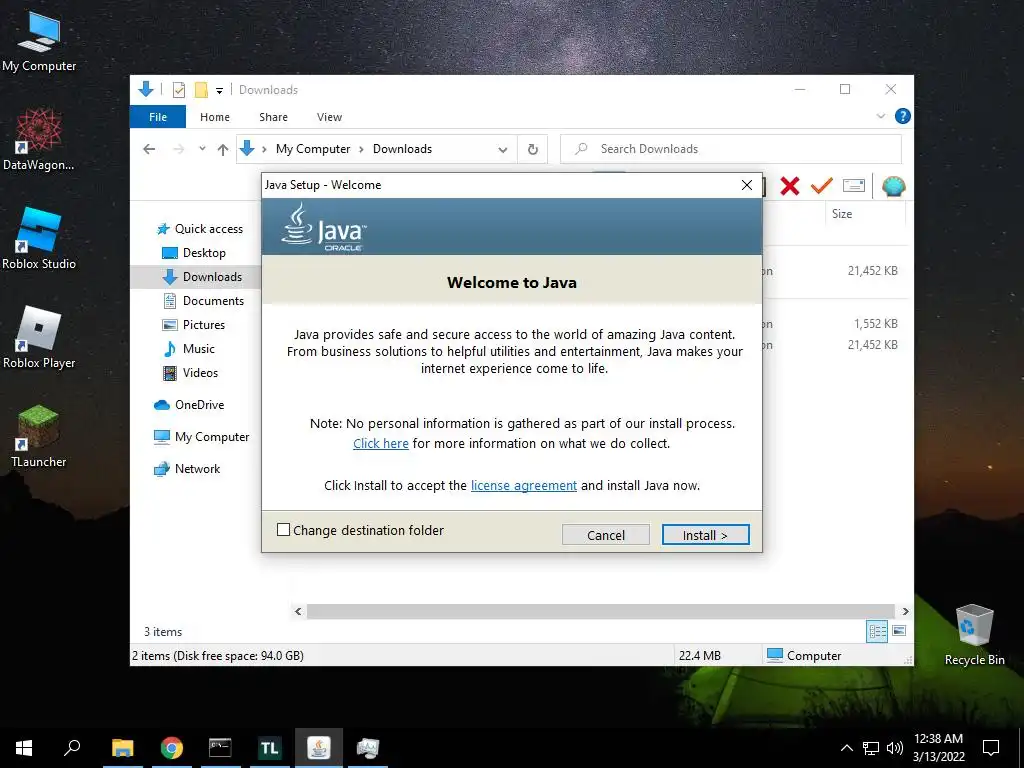The width and height of the screenshot is (1024, 768).
Task: Select Java installer taskbar icon
Action: coord(319,748)
